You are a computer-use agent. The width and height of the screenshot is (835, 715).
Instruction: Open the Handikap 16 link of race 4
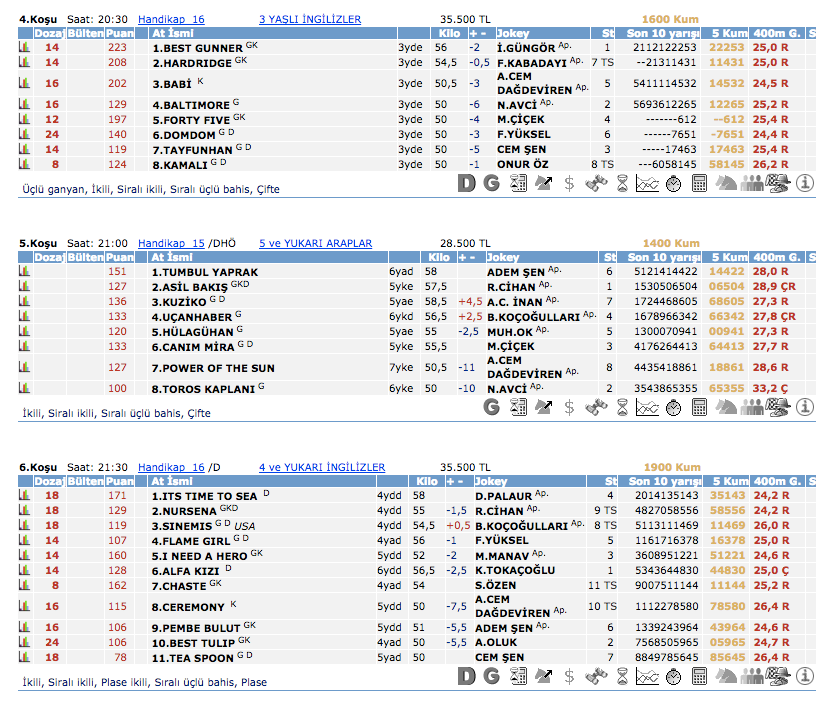coord(170,19)
